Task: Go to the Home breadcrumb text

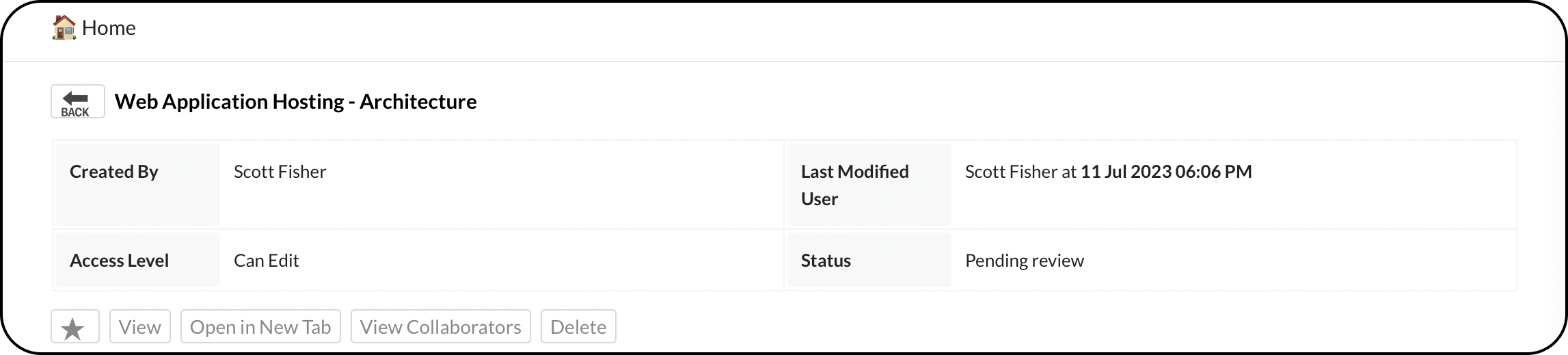Action: [x=109, y=28]
